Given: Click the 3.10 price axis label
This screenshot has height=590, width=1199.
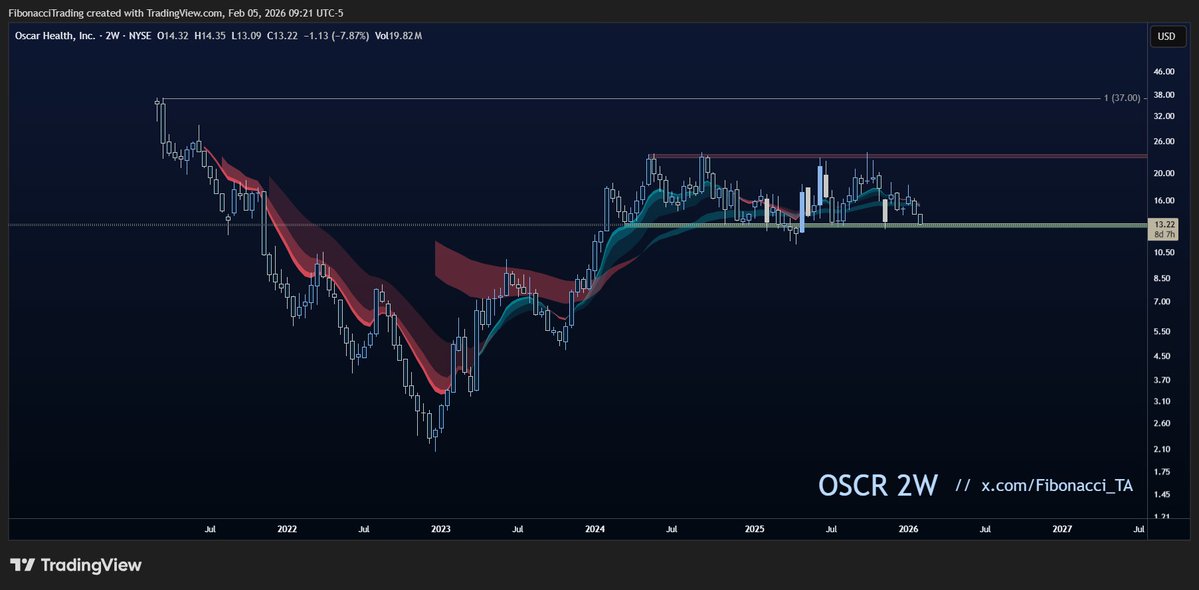Looking at the screenshot, I should click(1164, 400).
